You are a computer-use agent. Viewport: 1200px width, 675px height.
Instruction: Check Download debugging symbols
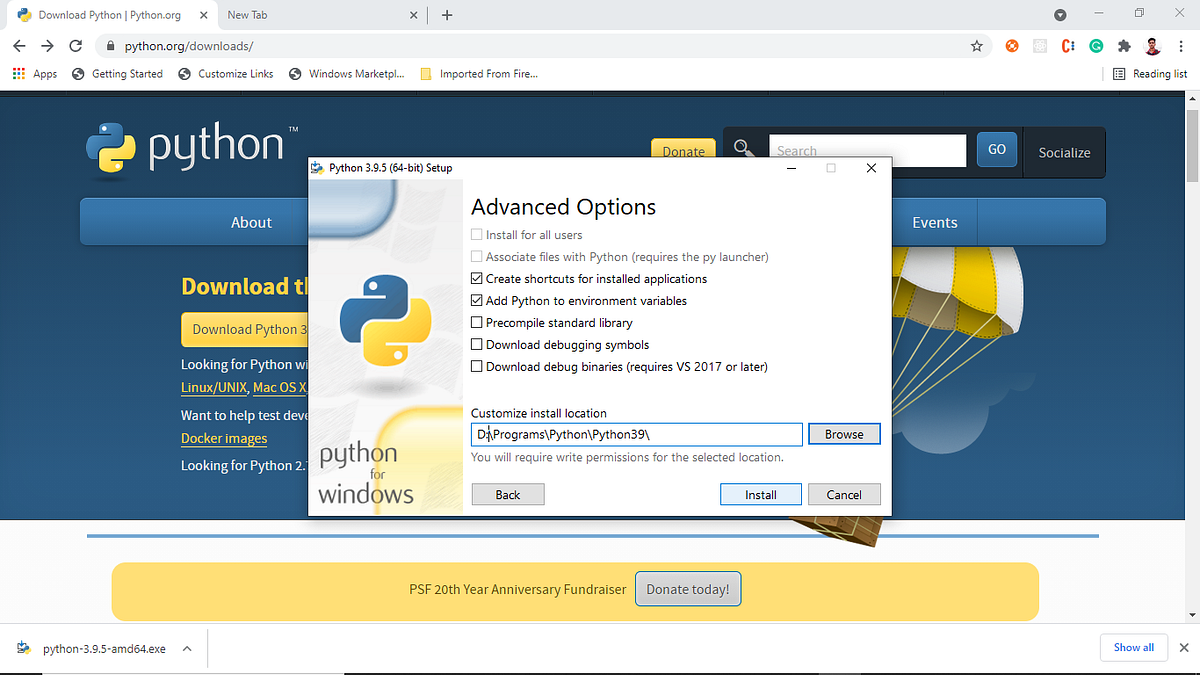[477, 344]
